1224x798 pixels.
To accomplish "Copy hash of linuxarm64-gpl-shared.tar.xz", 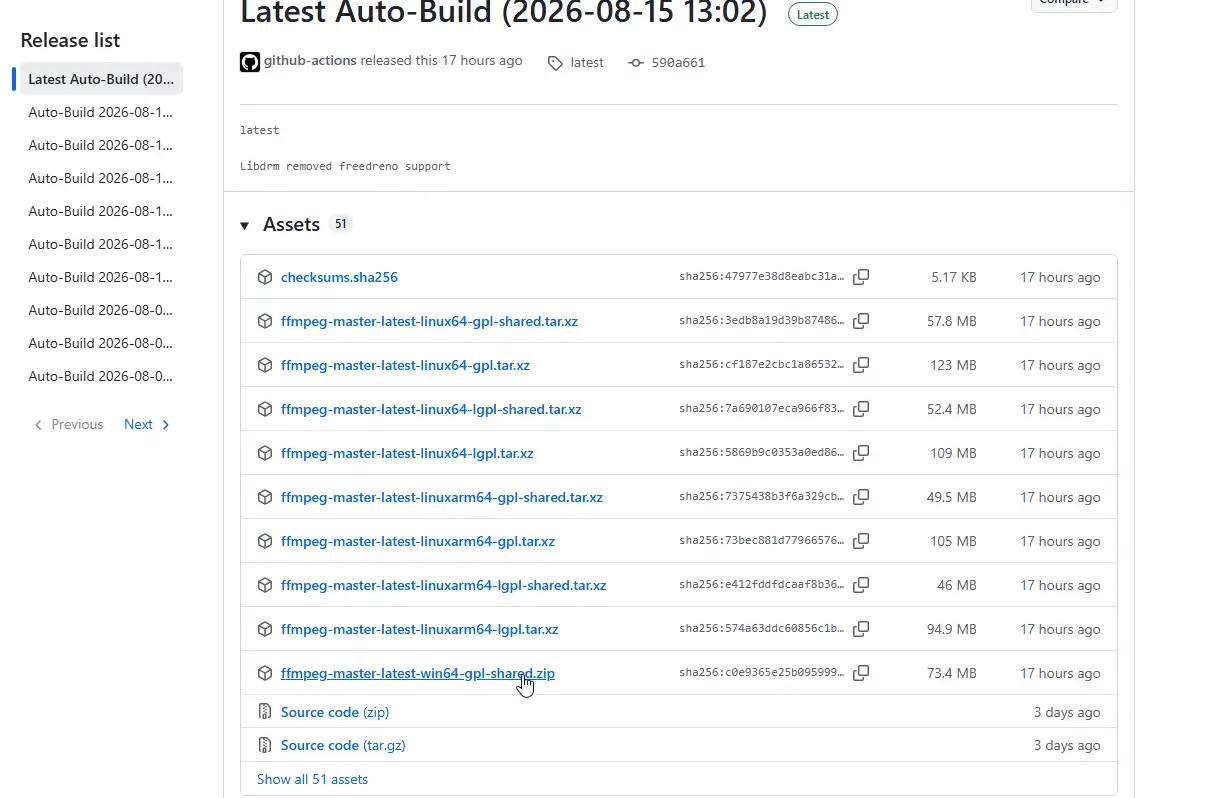I will point(861,497).
